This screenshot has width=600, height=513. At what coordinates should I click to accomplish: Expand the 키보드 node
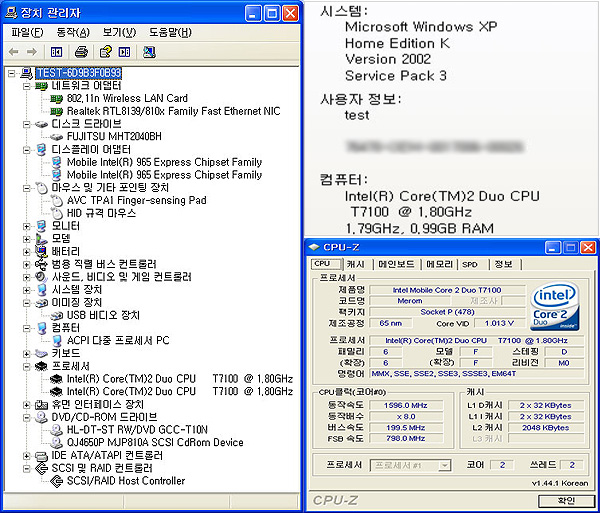26,353
